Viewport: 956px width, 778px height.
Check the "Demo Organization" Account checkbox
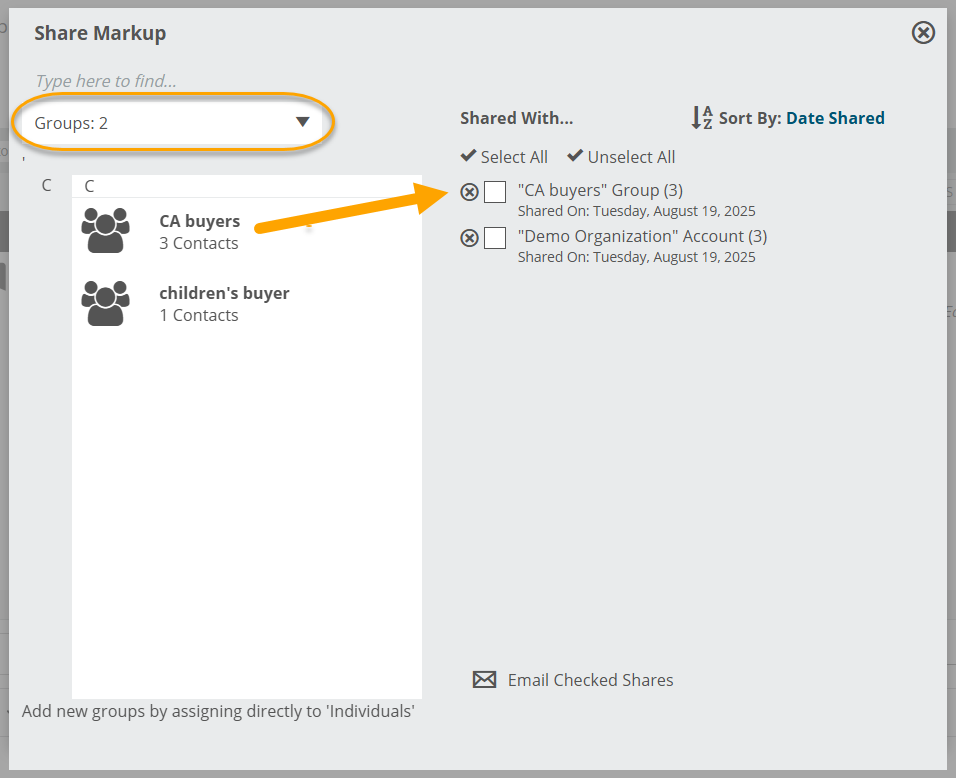click(x=495, y=238)
